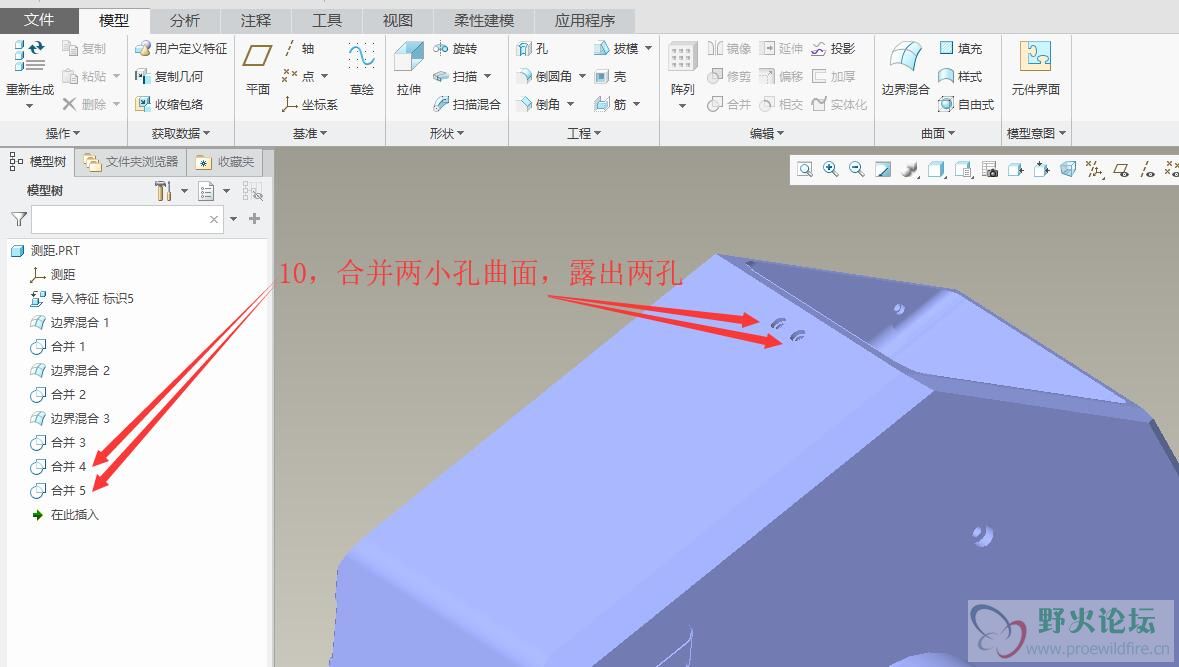The image size is (1179, 667).
Task: Select the Axis (轴) tool
Action: click(299, 49)
